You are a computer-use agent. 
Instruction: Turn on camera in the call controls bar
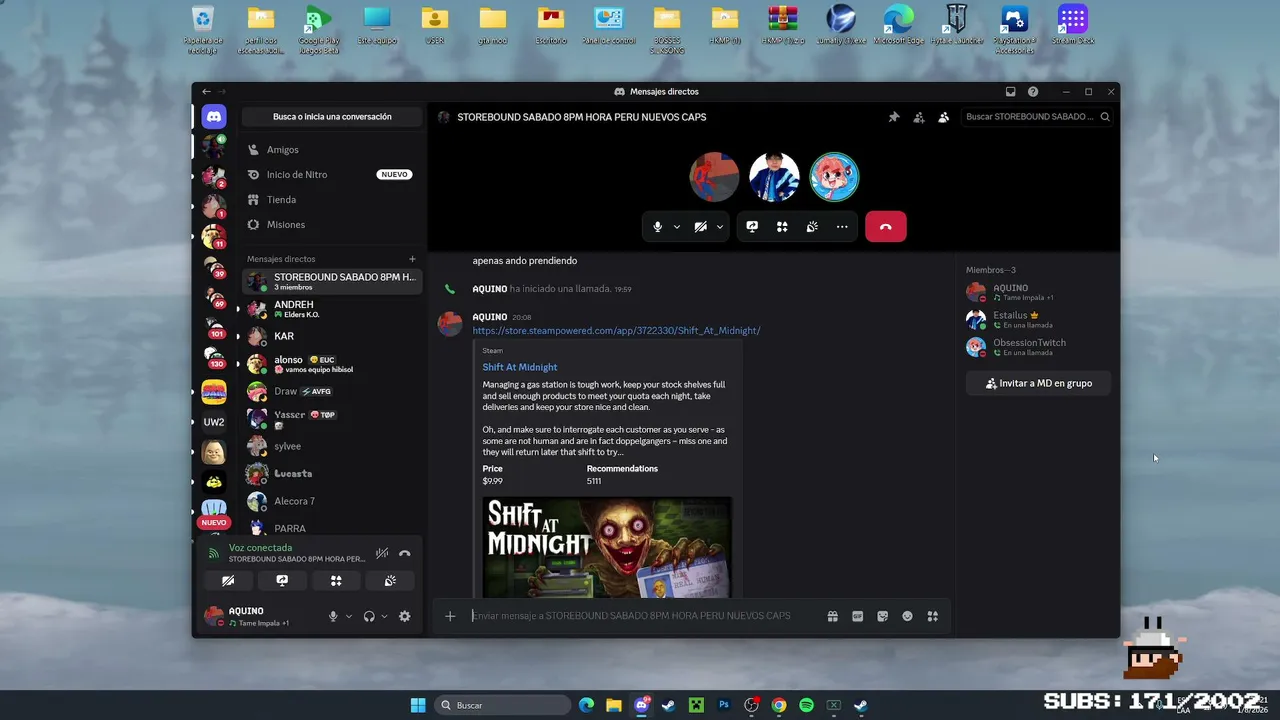click(700, 227)
